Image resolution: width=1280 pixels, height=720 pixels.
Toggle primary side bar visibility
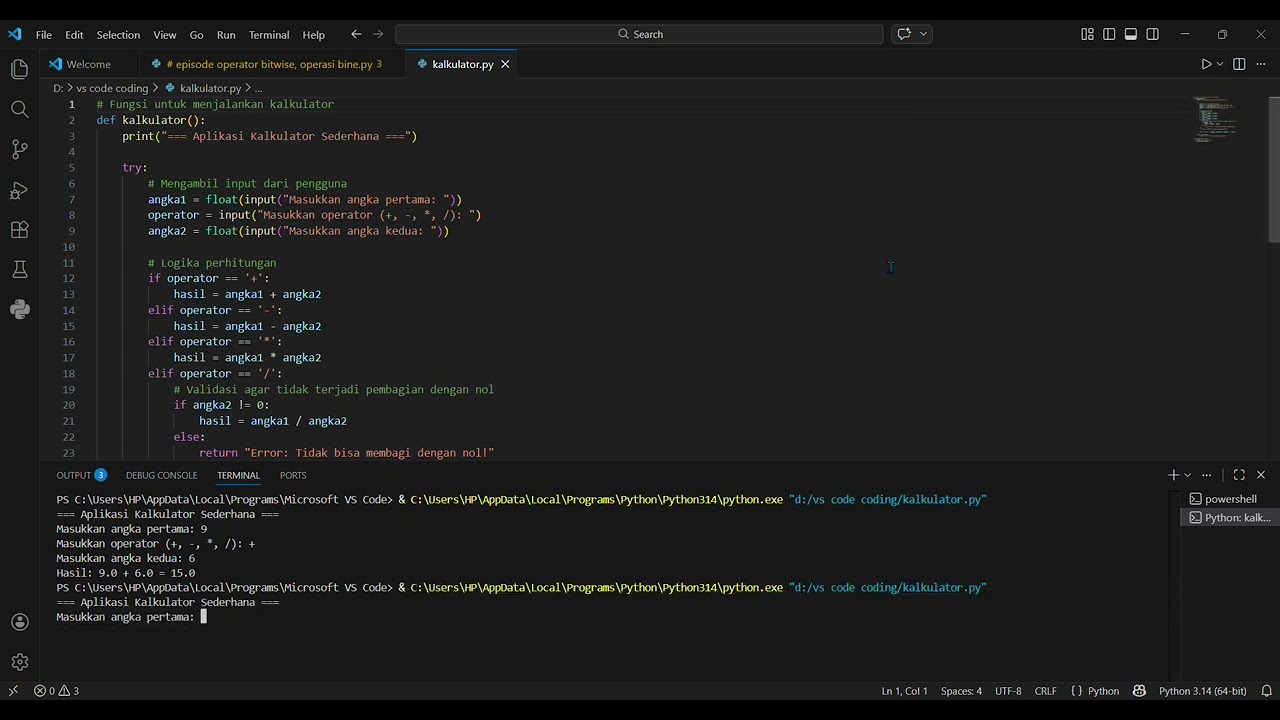tap(1109, 34)
